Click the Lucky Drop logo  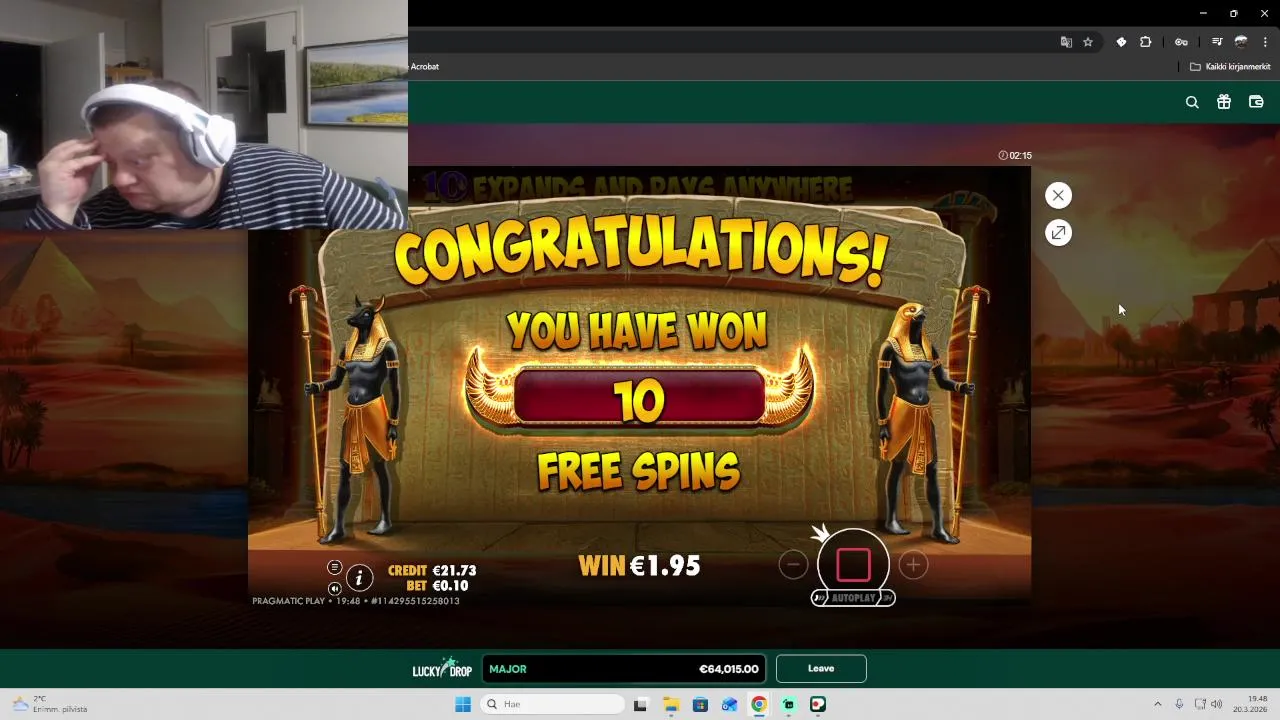tap(442, 668)
